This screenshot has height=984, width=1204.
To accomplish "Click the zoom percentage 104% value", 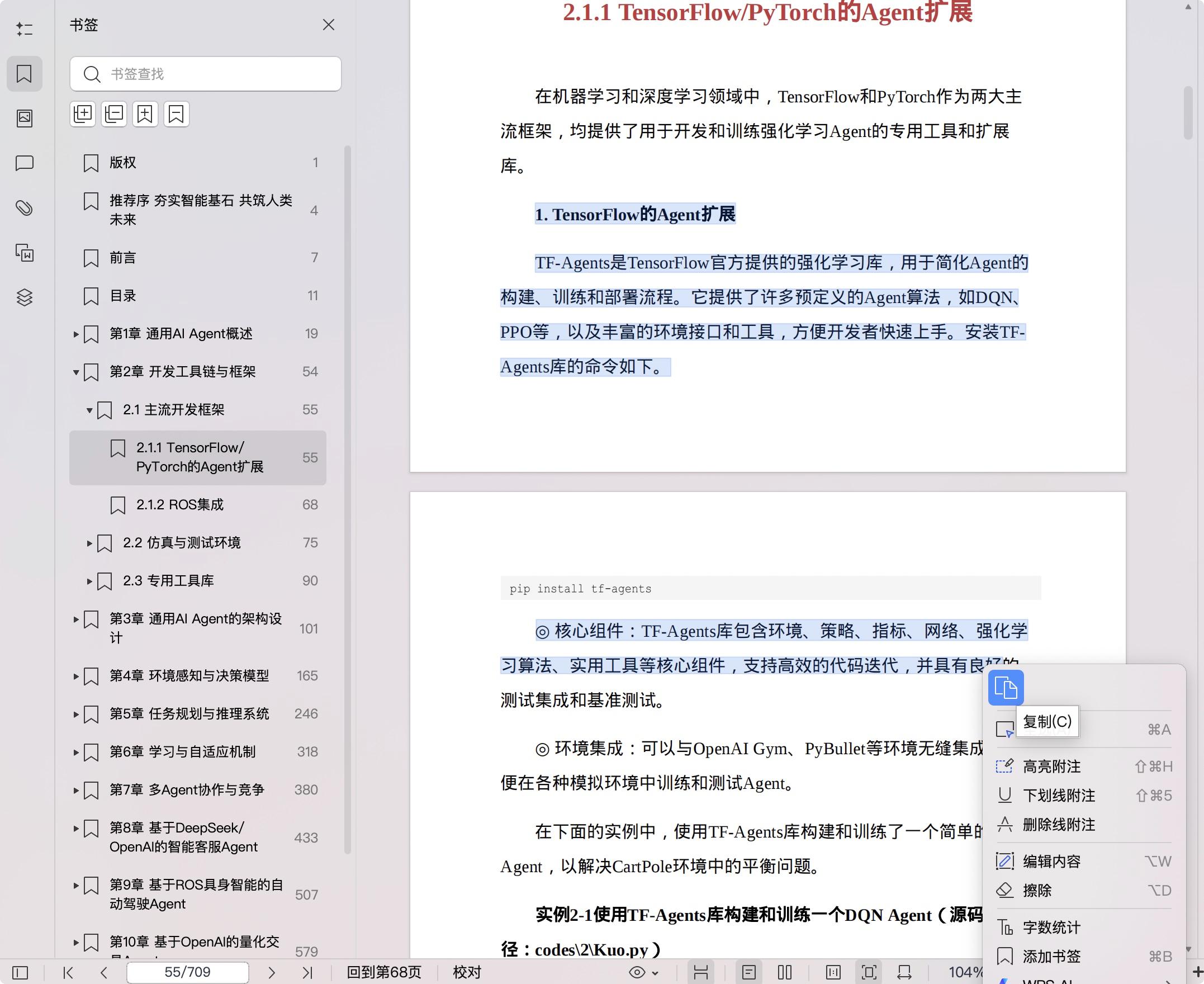I will 965,973.
